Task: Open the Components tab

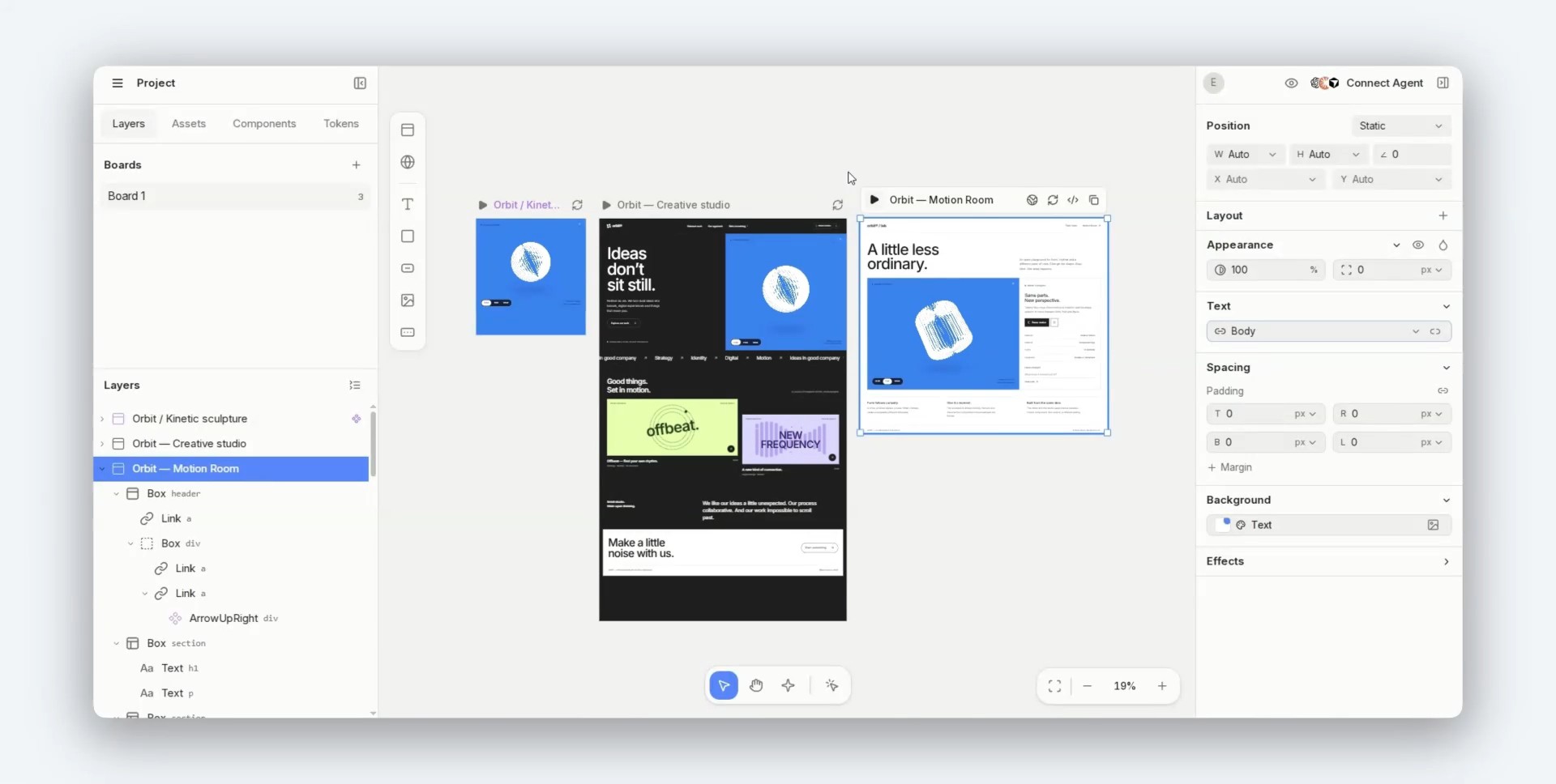Action: pos(264,124)
